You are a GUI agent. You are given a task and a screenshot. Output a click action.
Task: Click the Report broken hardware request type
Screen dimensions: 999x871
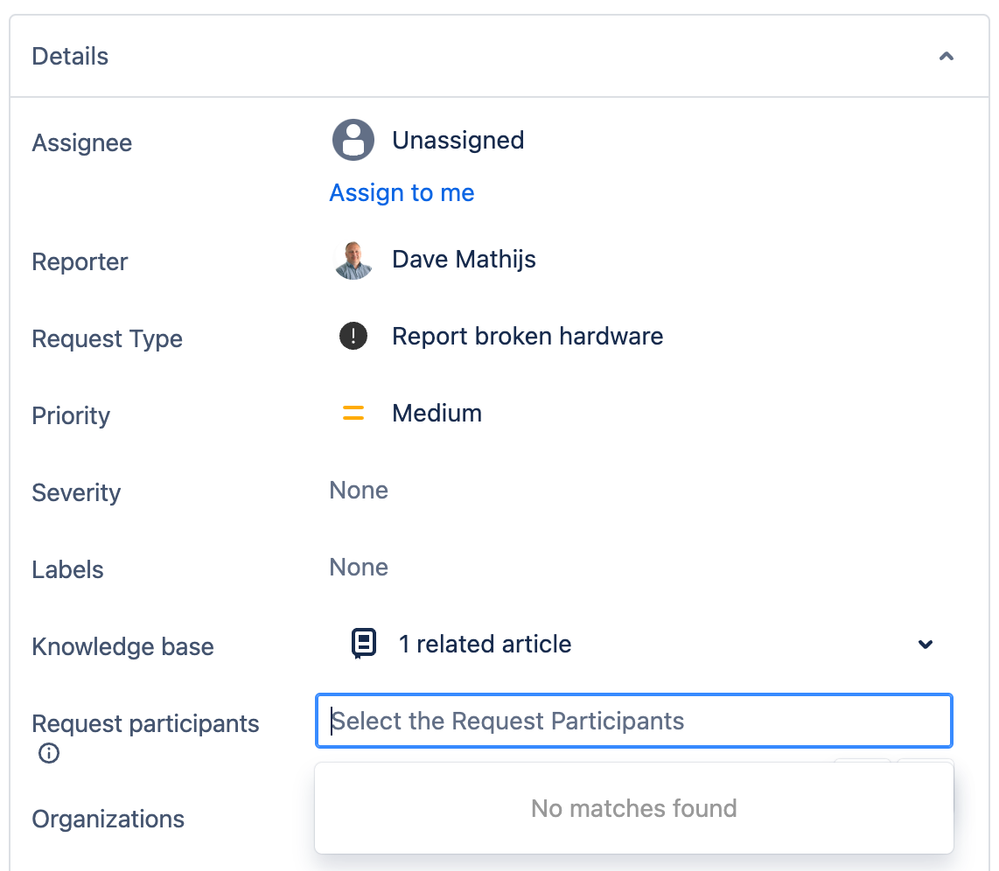[527, 336]
